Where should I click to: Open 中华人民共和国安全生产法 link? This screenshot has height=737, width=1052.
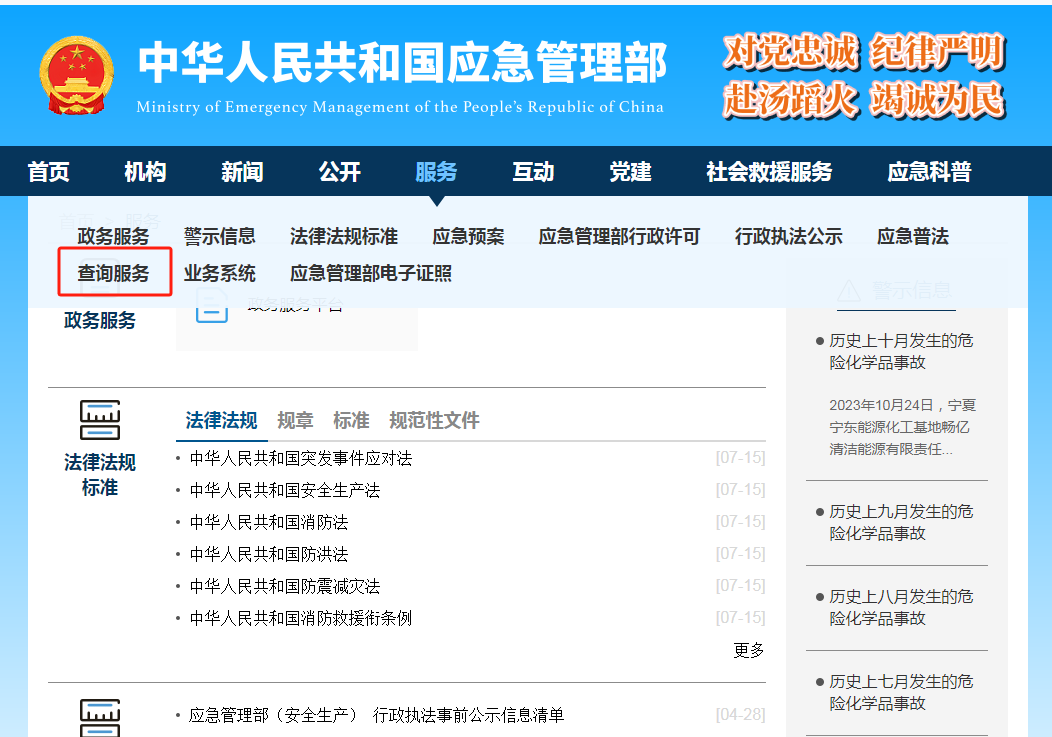tap(284, 491)
